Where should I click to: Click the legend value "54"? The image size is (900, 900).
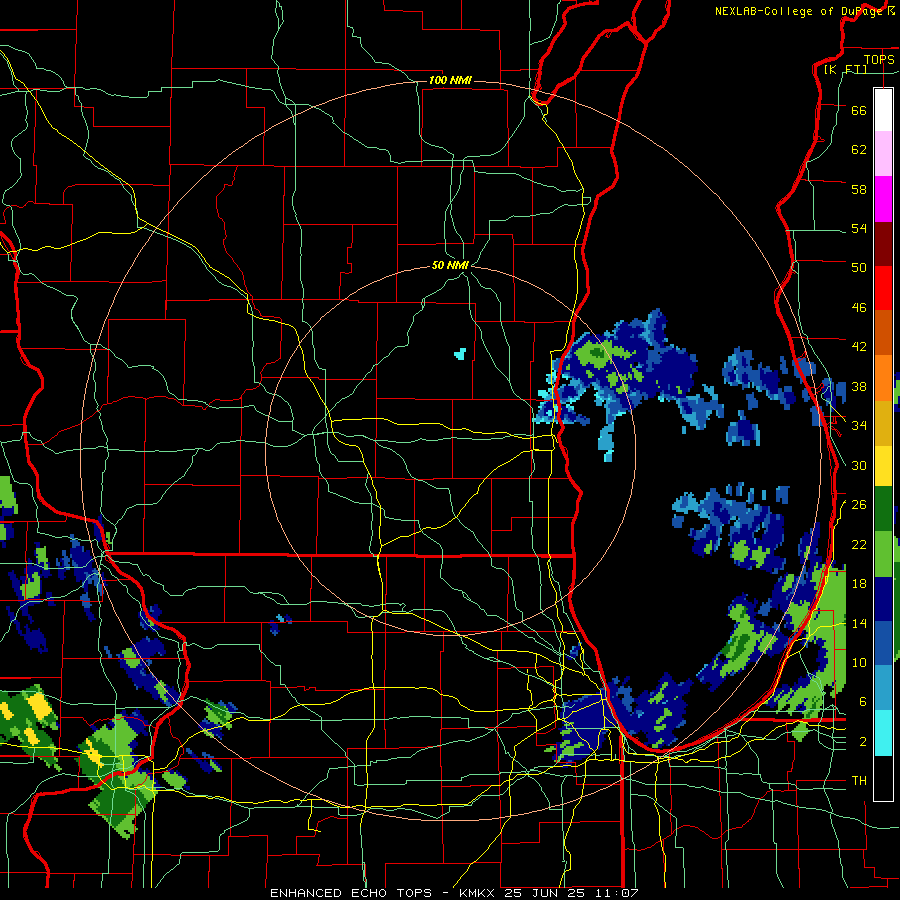pos(859,228)
